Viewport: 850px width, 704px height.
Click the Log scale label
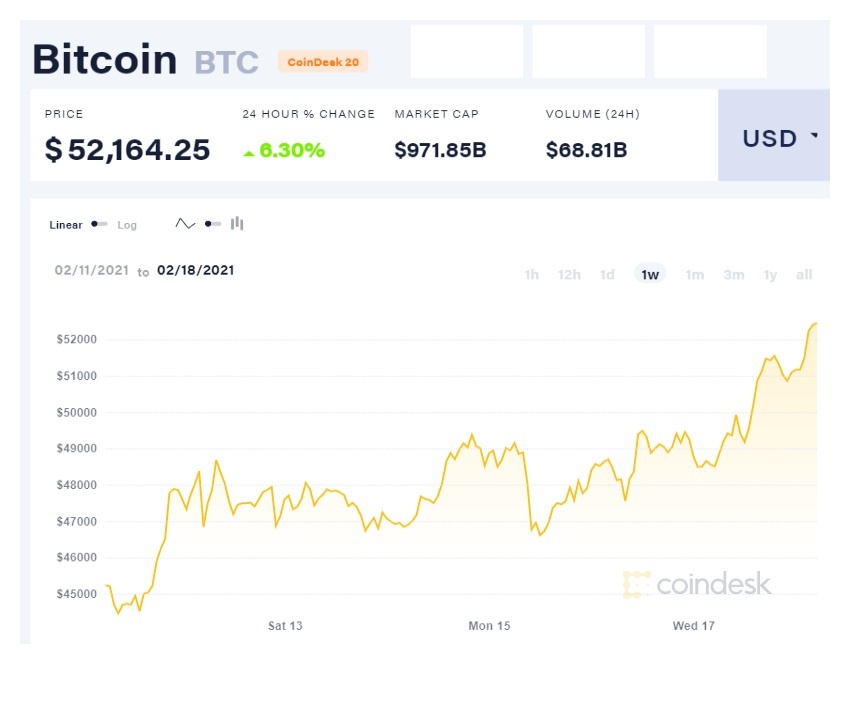[x=127, y=225]
